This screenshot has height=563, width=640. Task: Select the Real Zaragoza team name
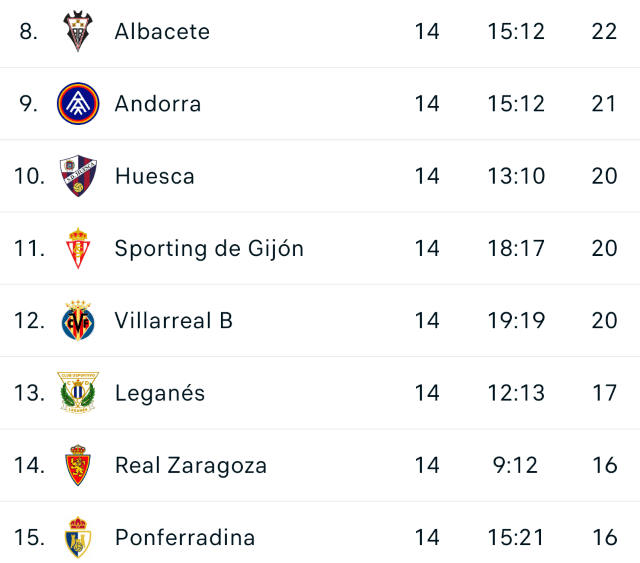coord(191,465)
